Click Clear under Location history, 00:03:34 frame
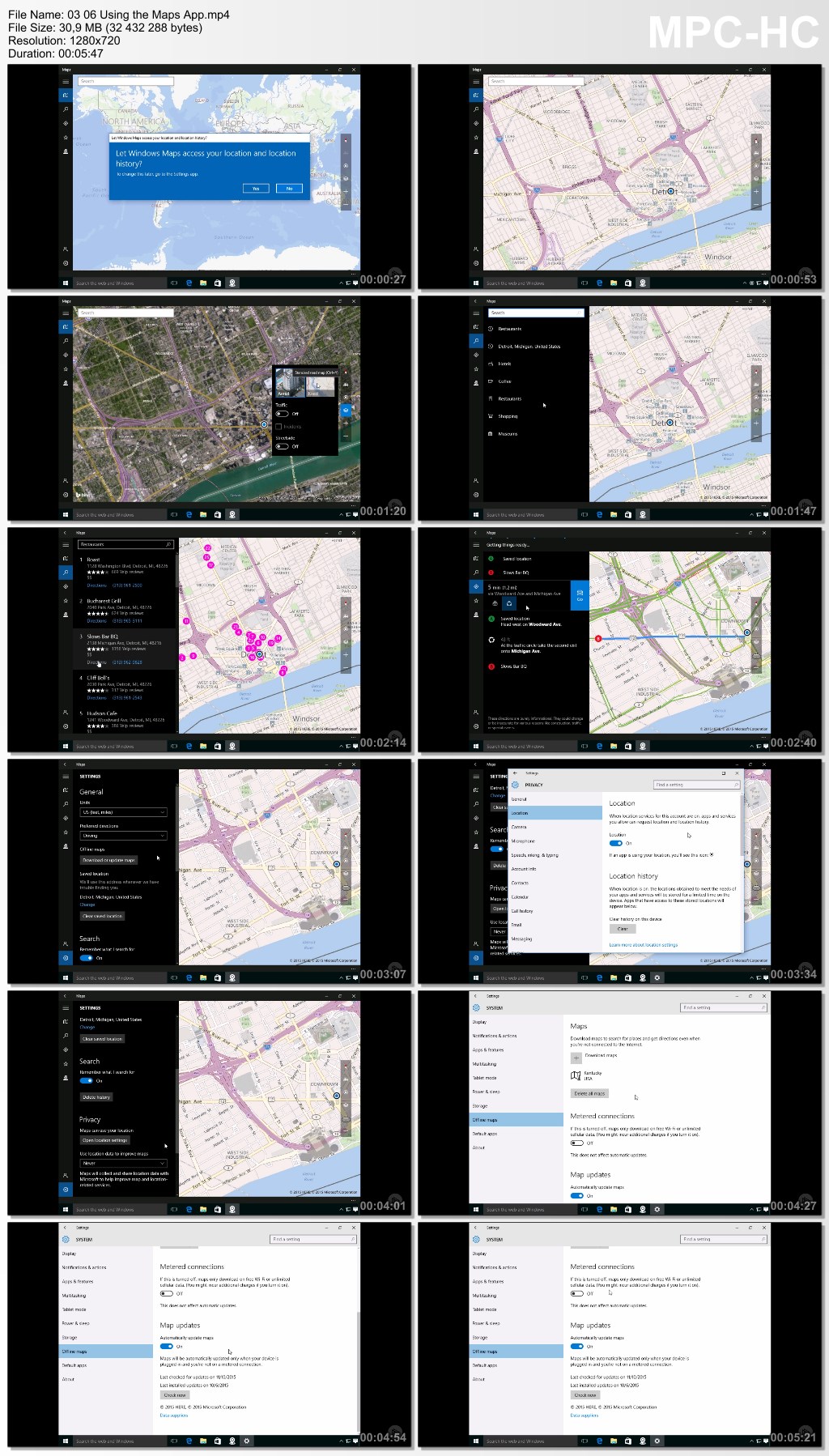 point(622,929)
